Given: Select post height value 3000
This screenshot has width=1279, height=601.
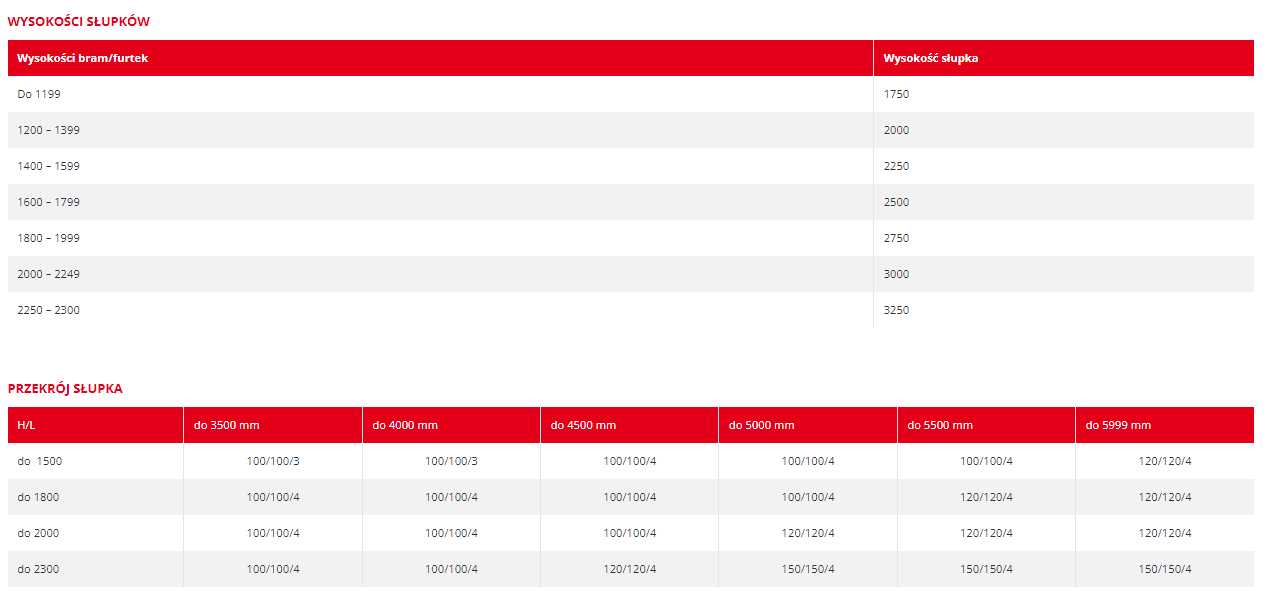Looking at the screenshot, I should [x=1064, y=274].
